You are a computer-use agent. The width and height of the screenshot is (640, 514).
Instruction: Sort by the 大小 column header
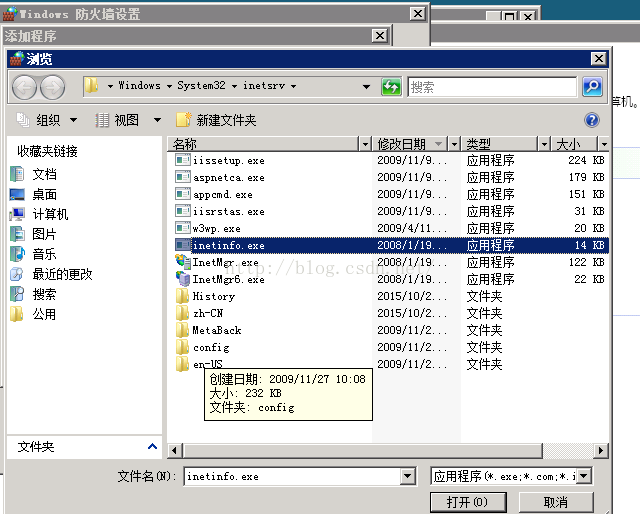[575, 144]
